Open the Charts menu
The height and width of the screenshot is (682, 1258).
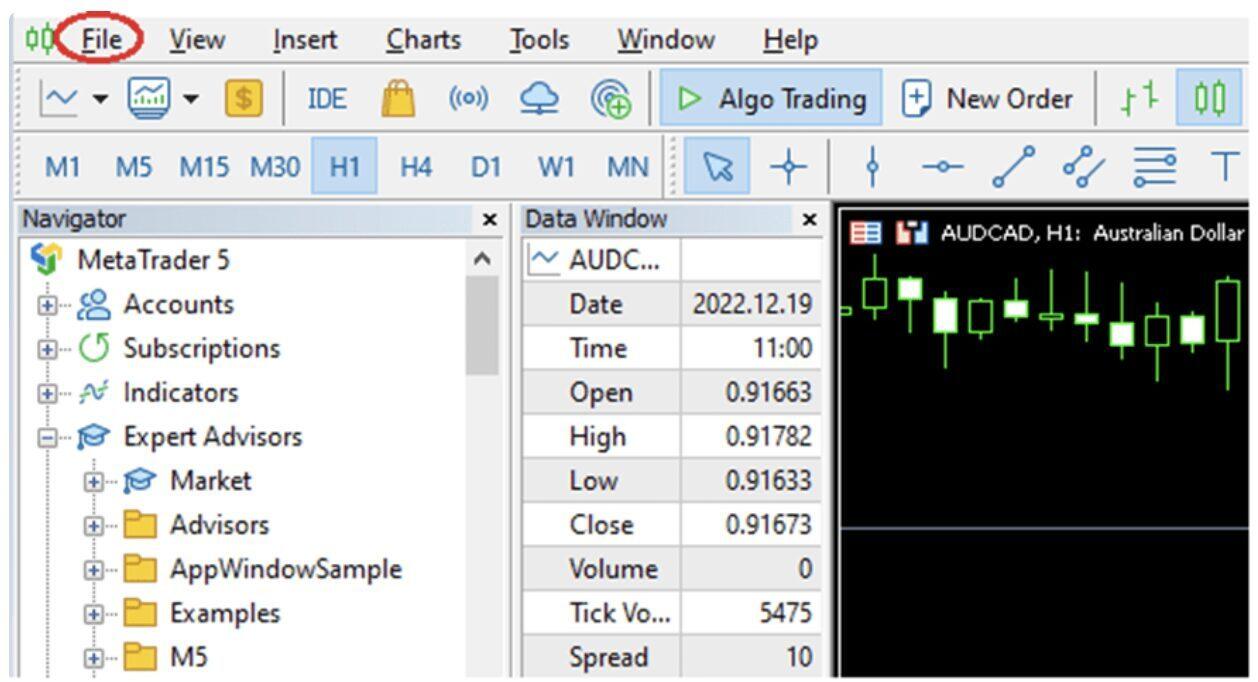pos(423,40)
